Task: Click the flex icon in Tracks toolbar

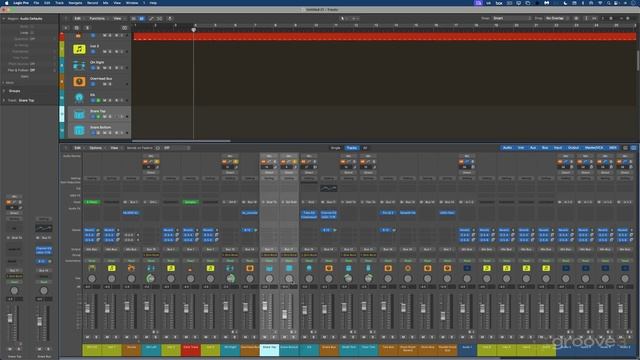Action: coord(160,18)
